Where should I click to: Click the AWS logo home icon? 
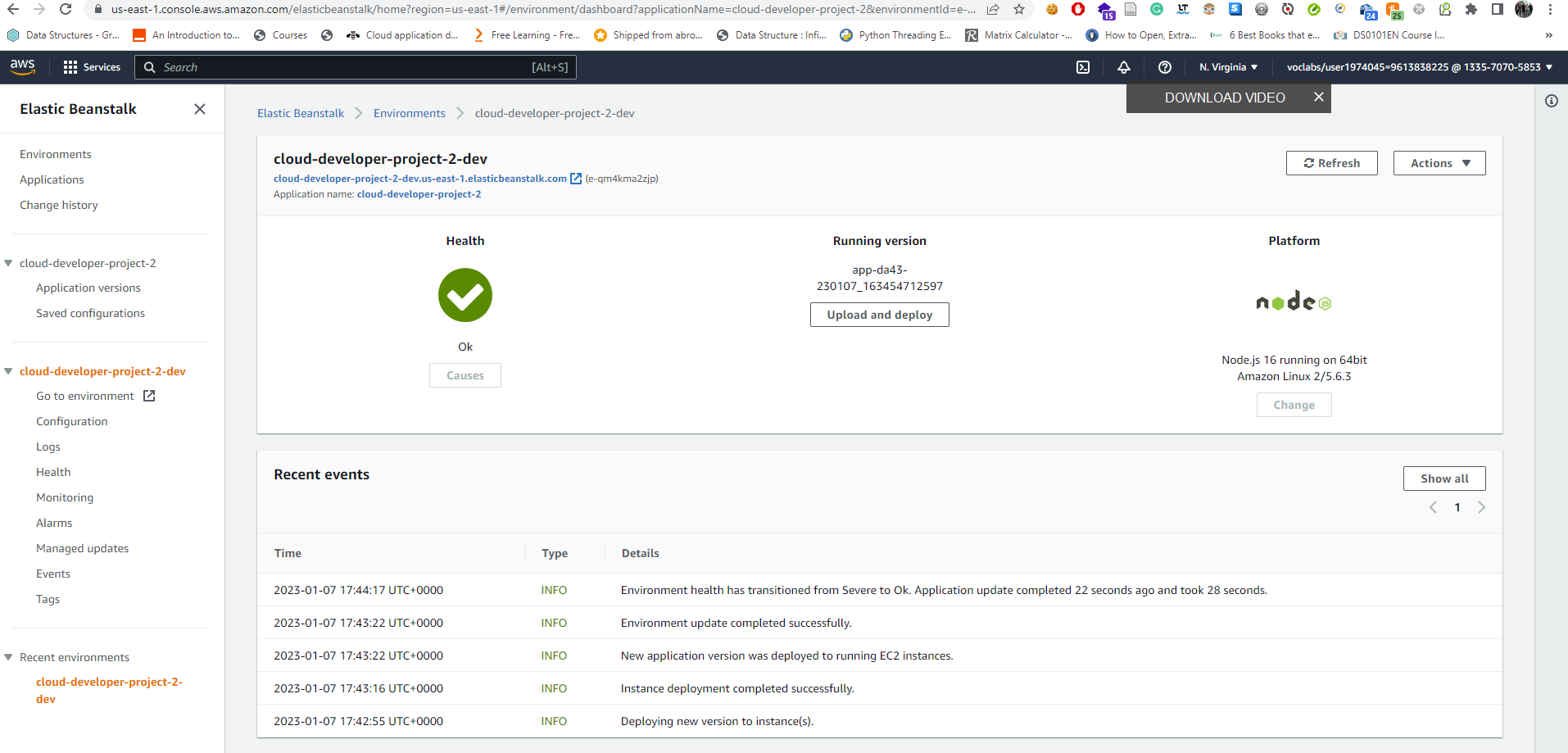click(x=23, y=67)
